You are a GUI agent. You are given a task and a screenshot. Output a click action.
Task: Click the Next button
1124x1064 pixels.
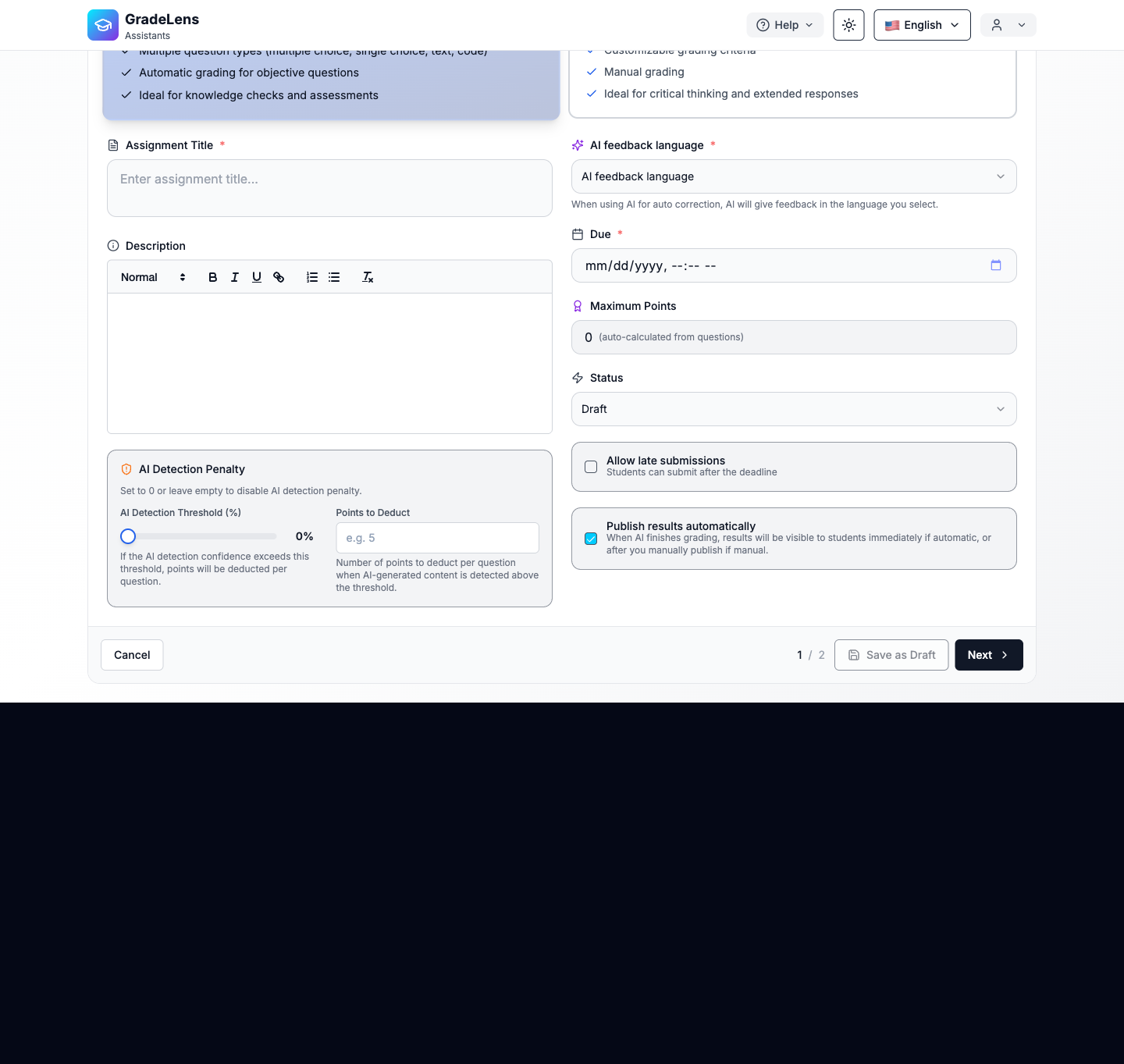point(988,655)
